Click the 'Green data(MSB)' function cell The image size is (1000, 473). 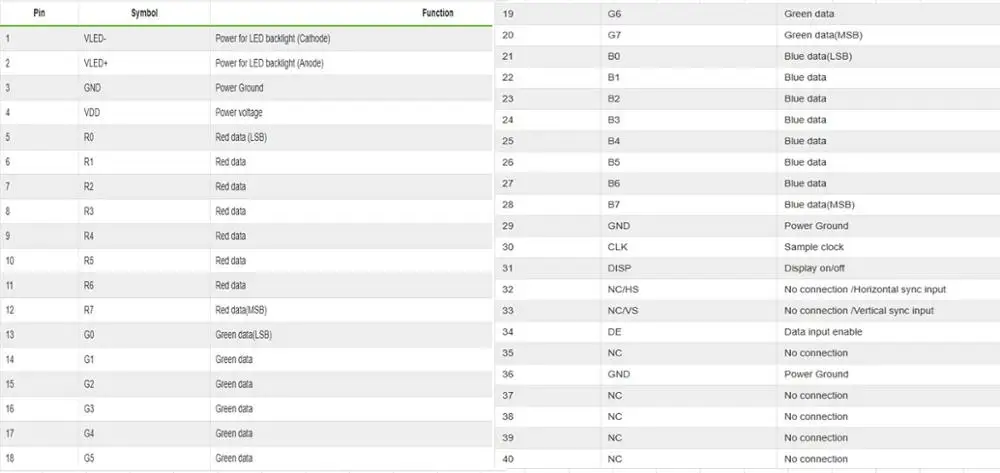823,35
